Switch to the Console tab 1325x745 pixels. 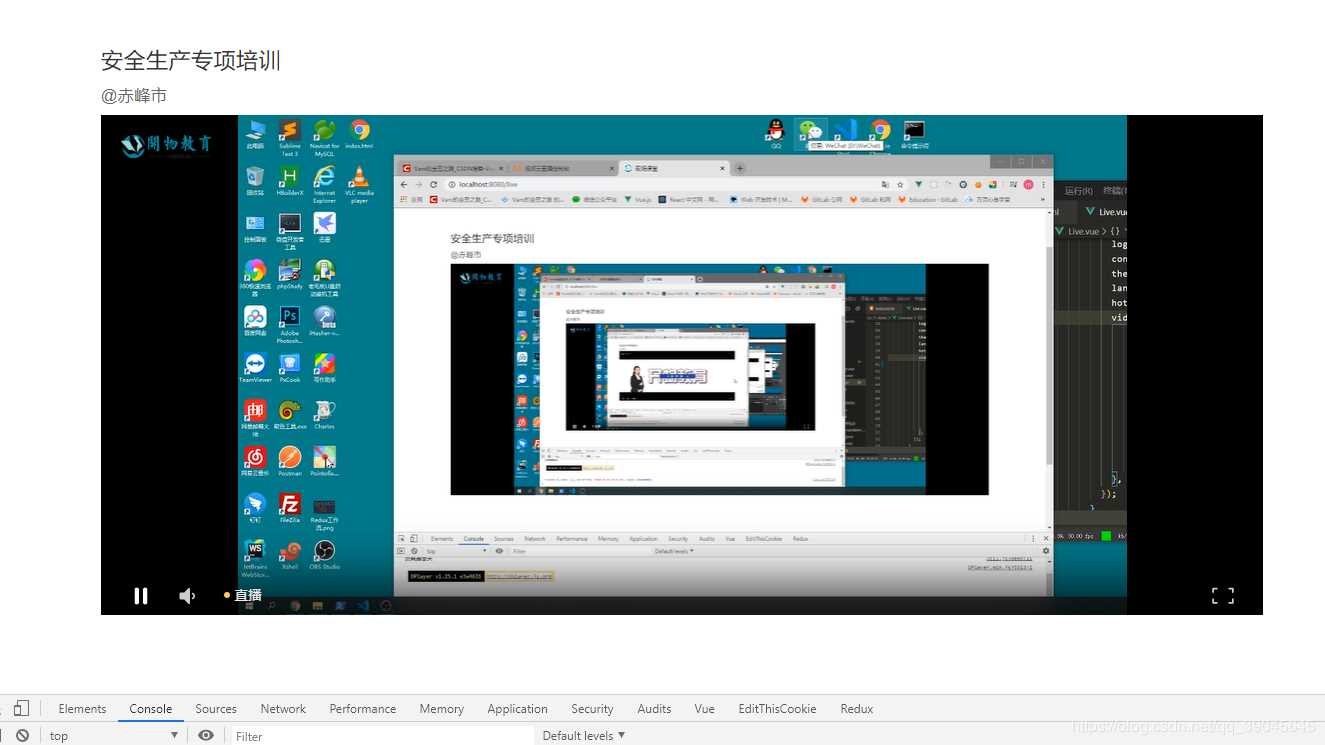point(151,709)
